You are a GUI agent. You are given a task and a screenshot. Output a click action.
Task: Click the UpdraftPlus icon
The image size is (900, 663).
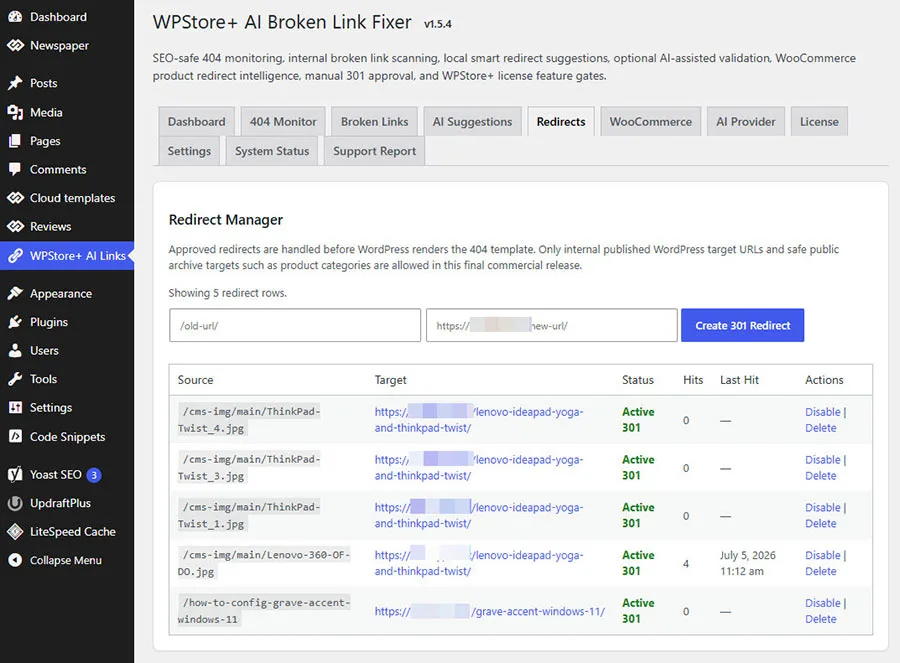tap(15, 503)
